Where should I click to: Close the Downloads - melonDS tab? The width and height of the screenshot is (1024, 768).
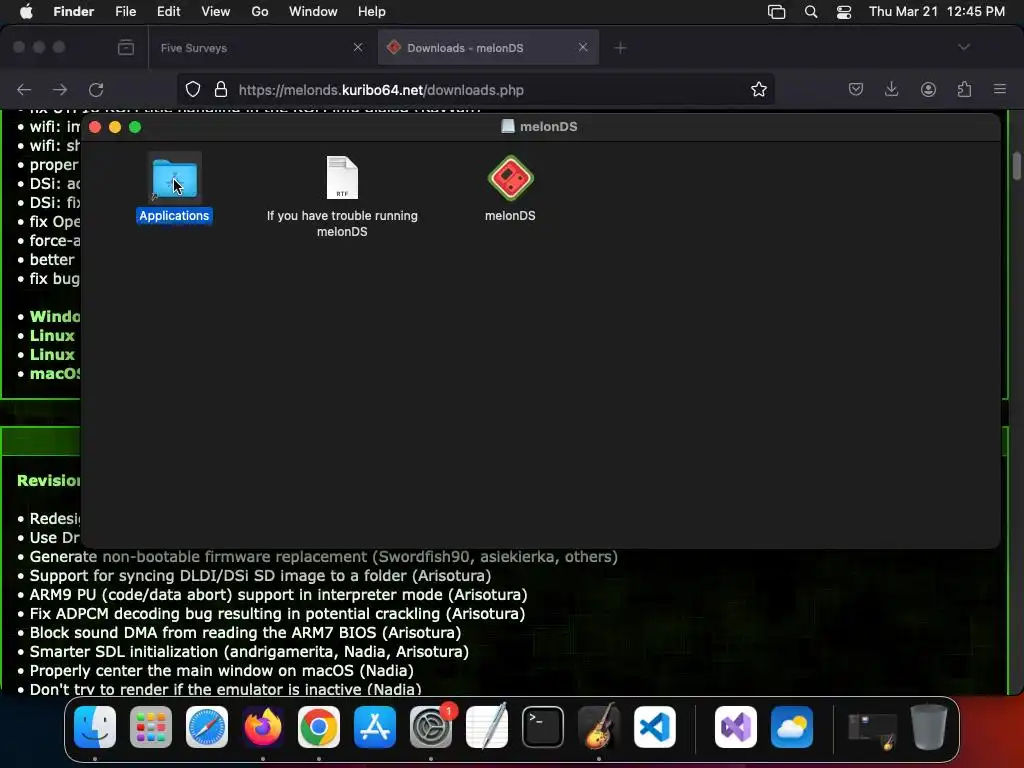coord(583,48)
